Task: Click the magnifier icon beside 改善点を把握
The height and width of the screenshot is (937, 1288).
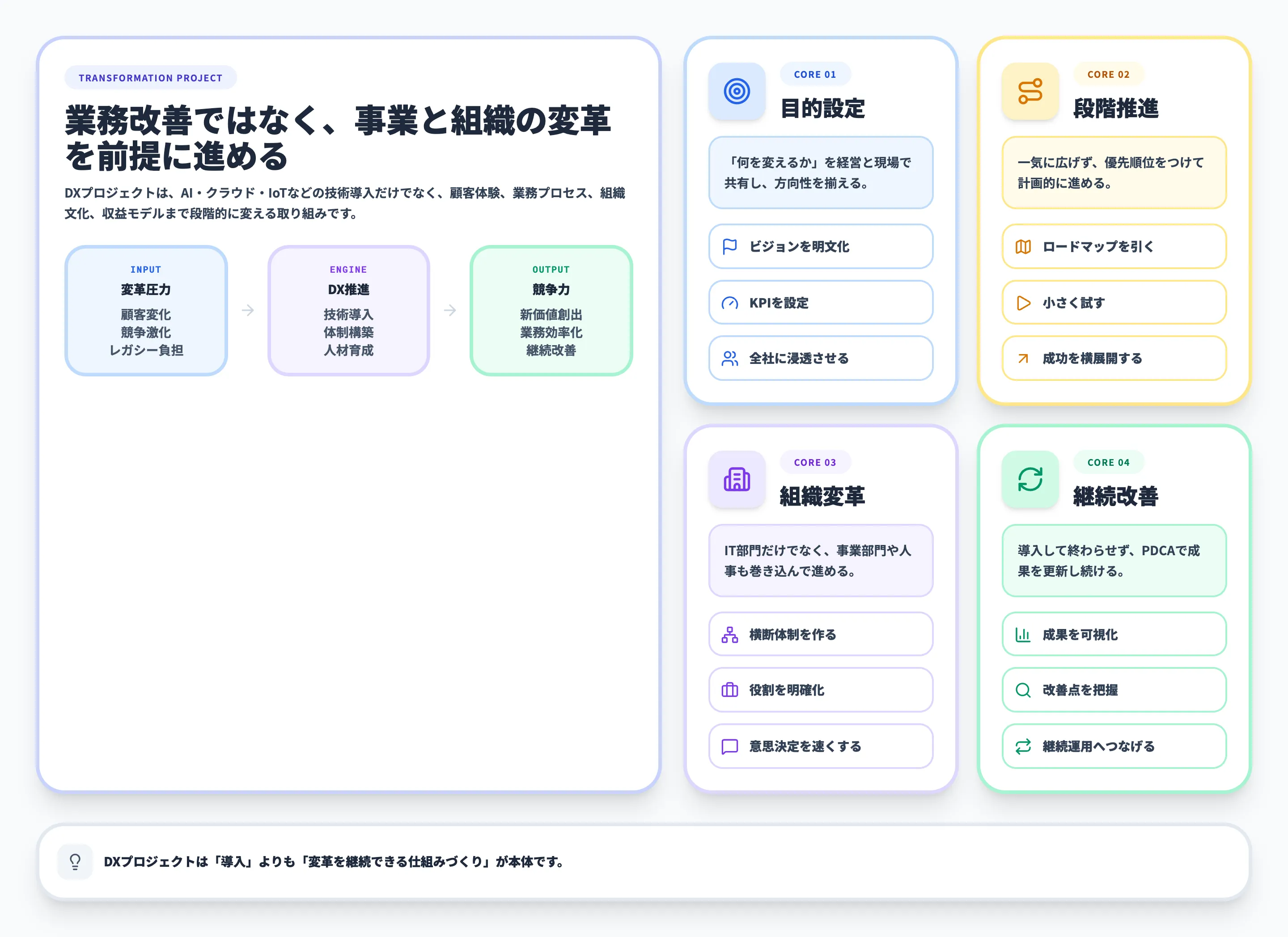Action: coord(1022,690)
